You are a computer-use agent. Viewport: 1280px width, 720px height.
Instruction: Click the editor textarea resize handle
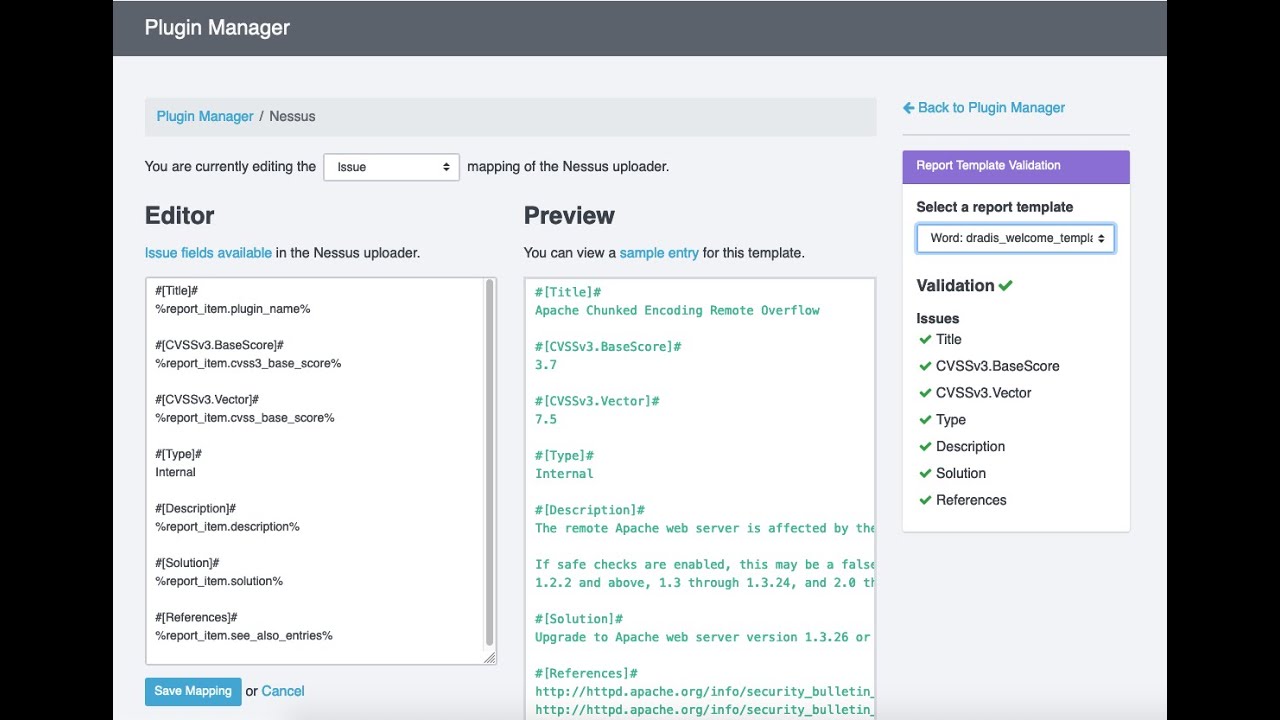click(489, 657)
